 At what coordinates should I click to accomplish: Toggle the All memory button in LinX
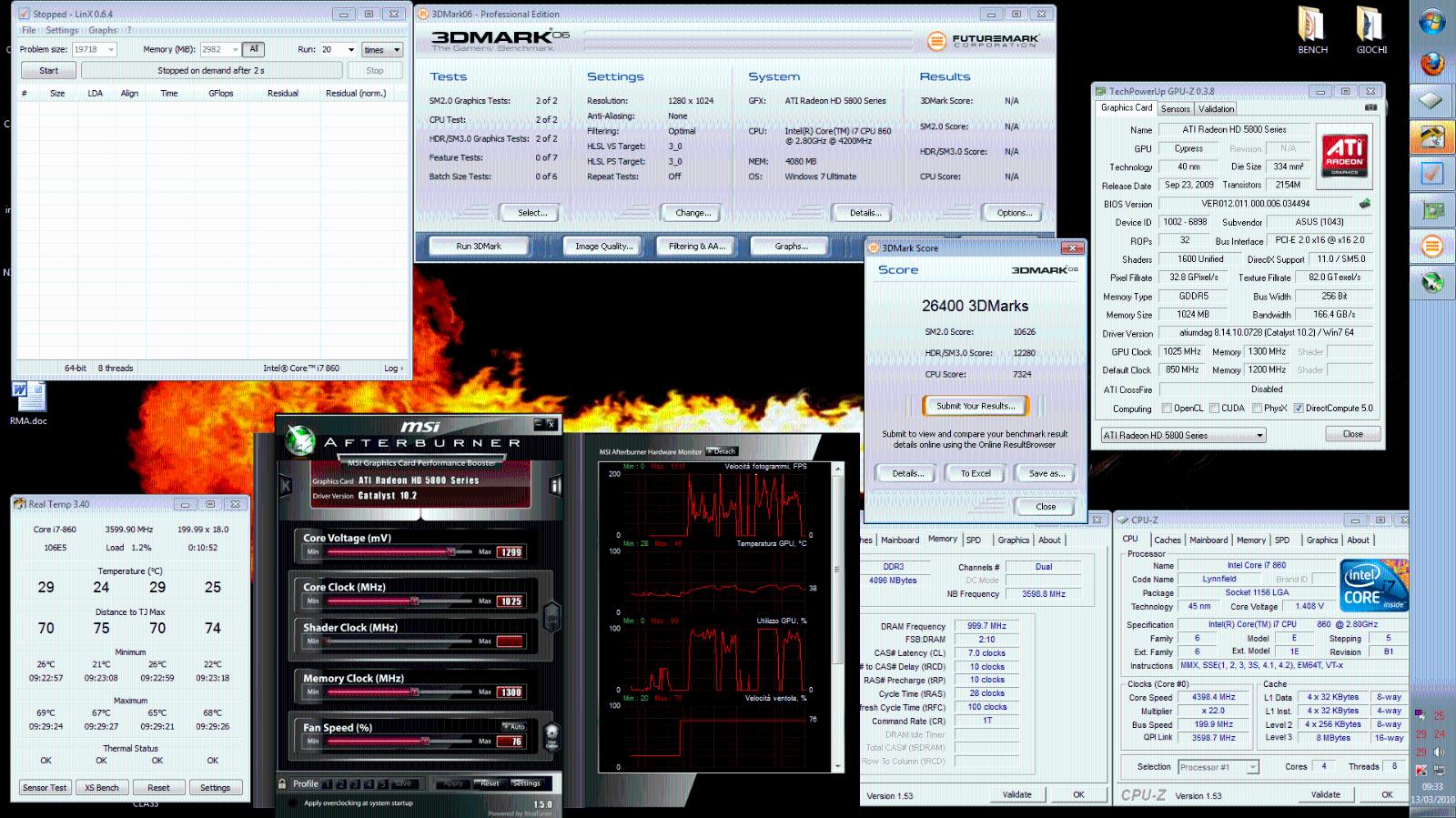pyautogui.click(x=255, y=49)
